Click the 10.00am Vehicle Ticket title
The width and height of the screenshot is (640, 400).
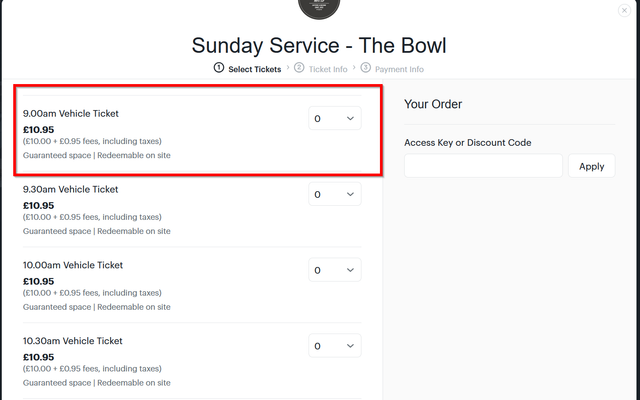point(73,265)
